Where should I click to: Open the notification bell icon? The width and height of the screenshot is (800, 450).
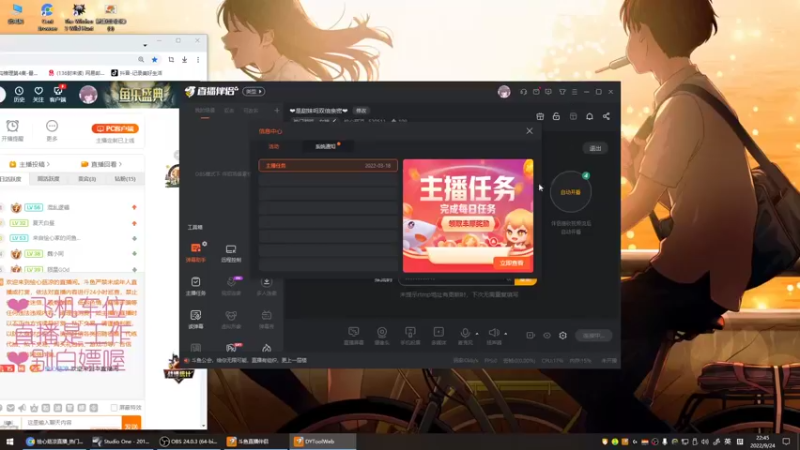(x=589, y=116)
